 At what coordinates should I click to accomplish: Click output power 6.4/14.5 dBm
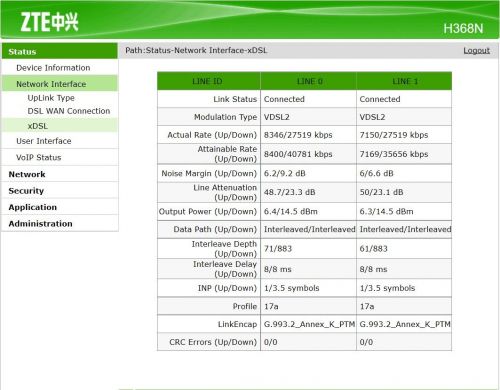point(291,212)
